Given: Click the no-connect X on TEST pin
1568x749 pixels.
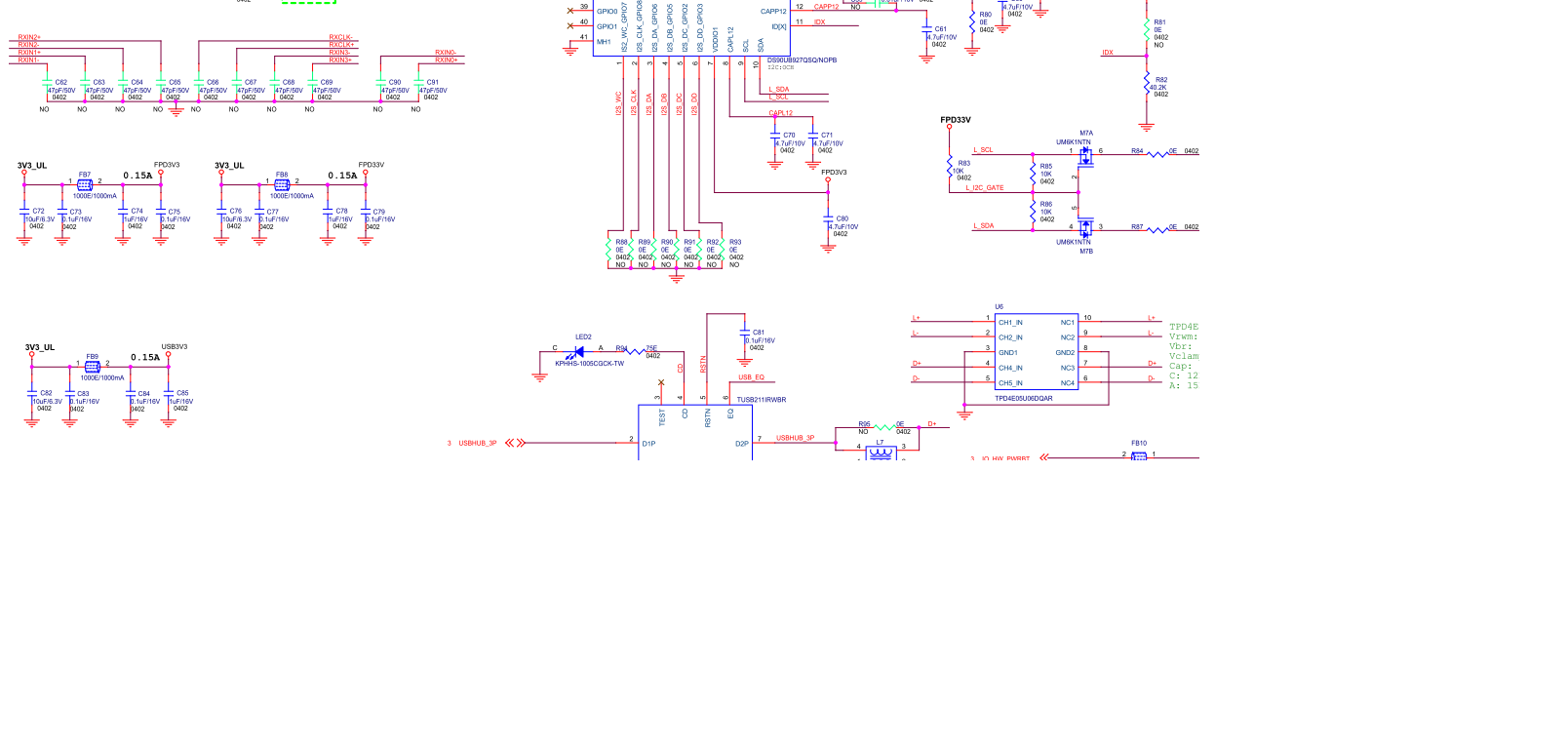Looking at the screenshot, I should 661,382.
